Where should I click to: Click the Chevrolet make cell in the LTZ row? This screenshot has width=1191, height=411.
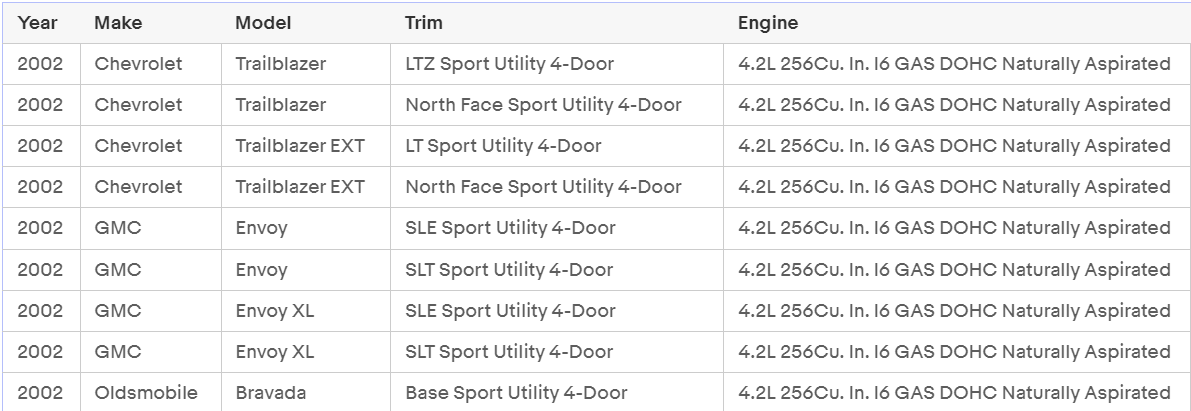point(138,64)
